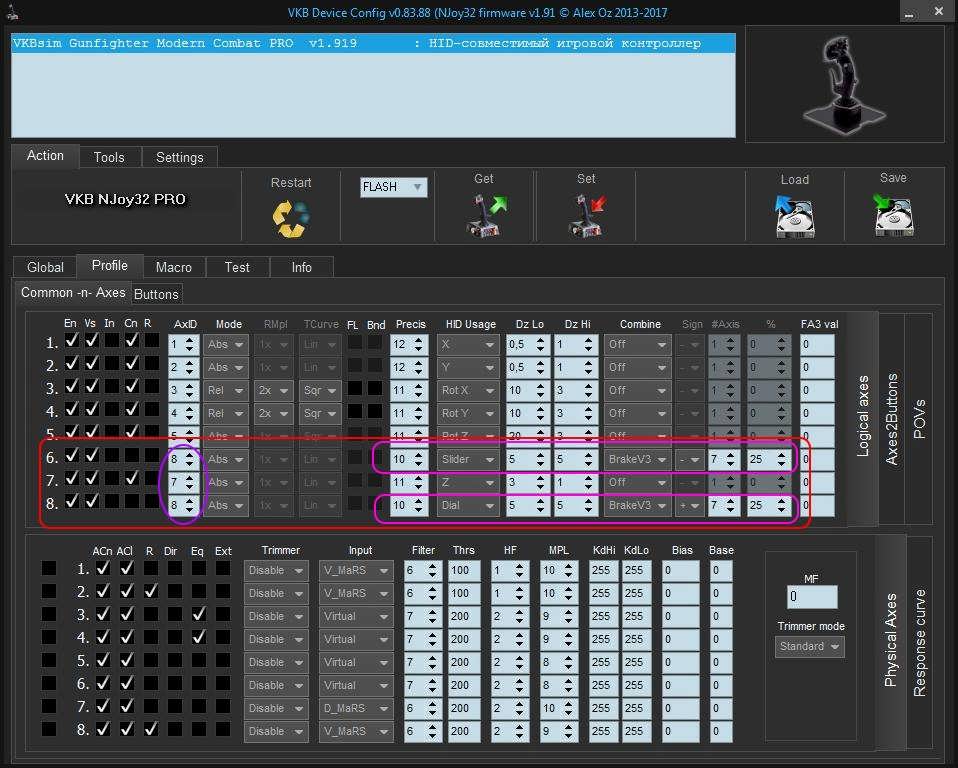
Task: Toggle R checkbox for physical axis 2
Action: [x=150, y=591]
